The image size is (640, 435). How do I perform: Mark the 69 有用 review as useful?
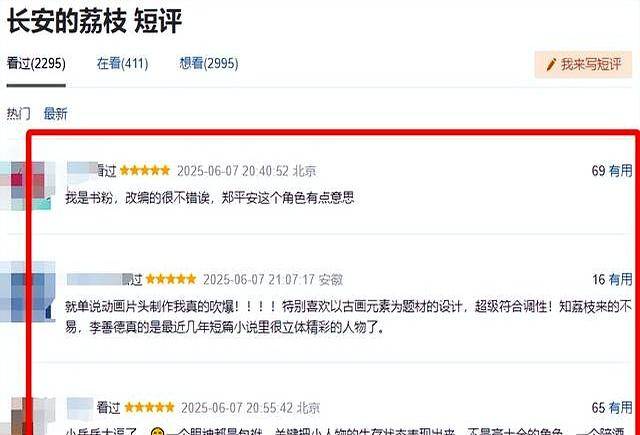[620, 171]
